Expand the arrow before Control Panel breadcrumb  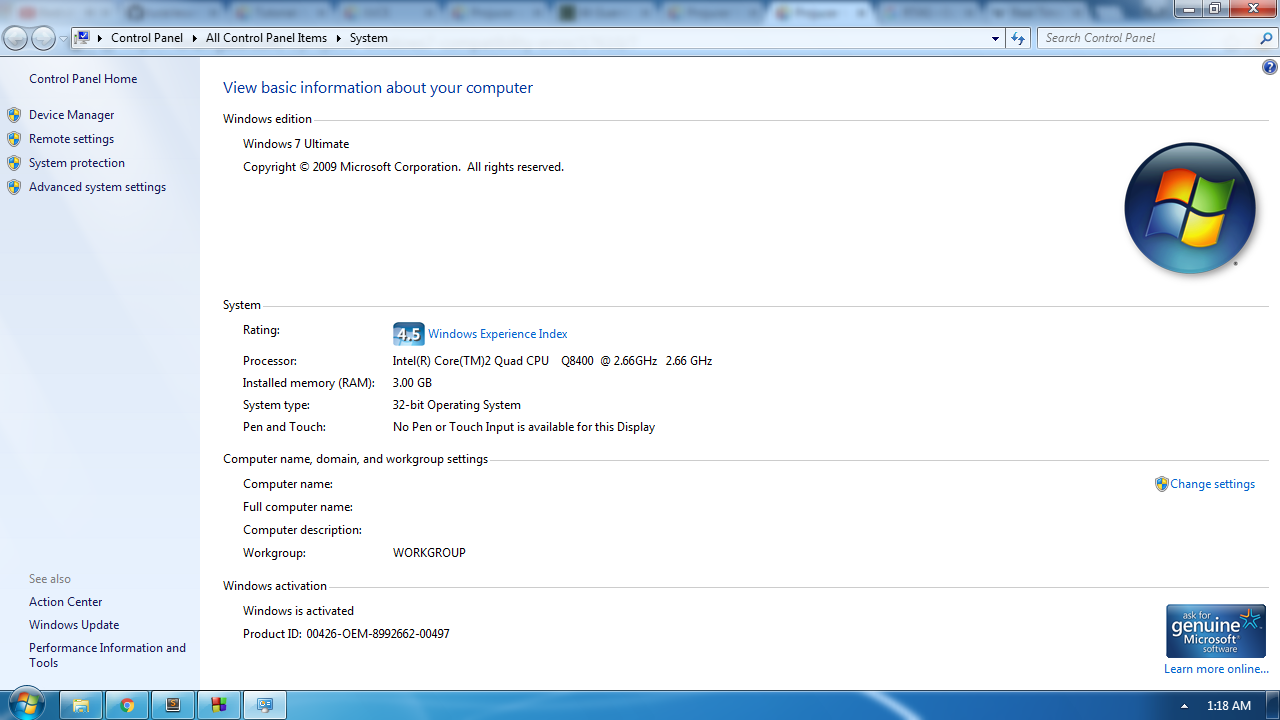[x=100, y=38]
